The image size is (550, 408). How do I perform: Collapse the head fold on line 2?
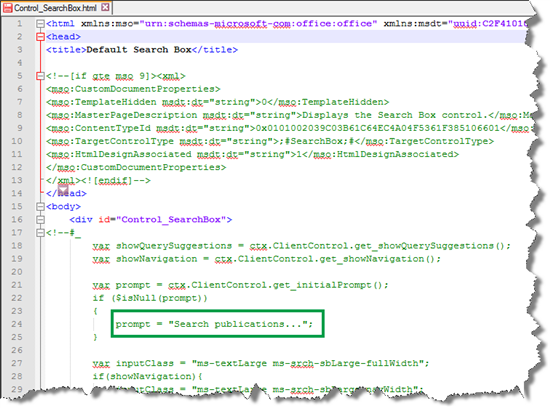point(40,36)
